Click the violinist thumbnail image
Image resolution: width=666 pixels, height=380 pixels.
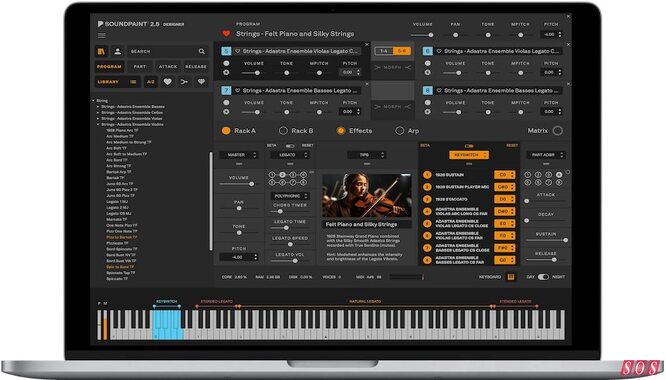tap(367, 196)
